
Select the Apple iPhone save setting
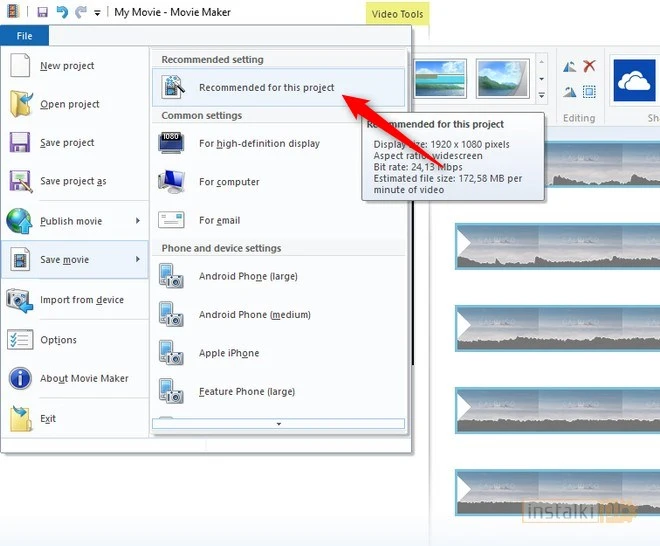(229, 354)
